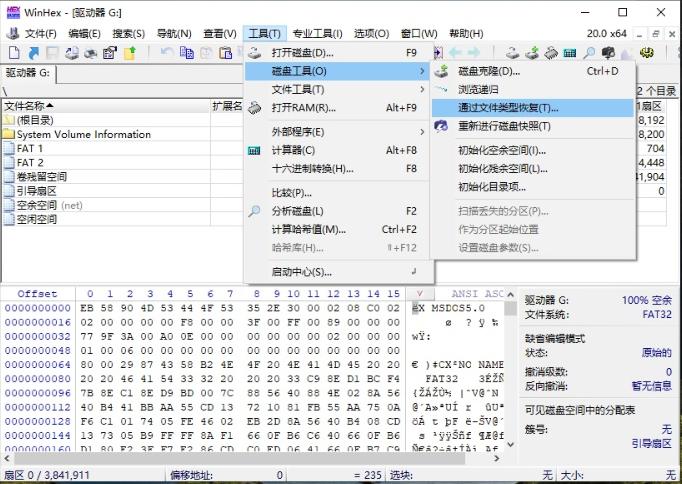Select 初始化目录项... in the submenu
This screenshot has height=484, width=682.
533,187
